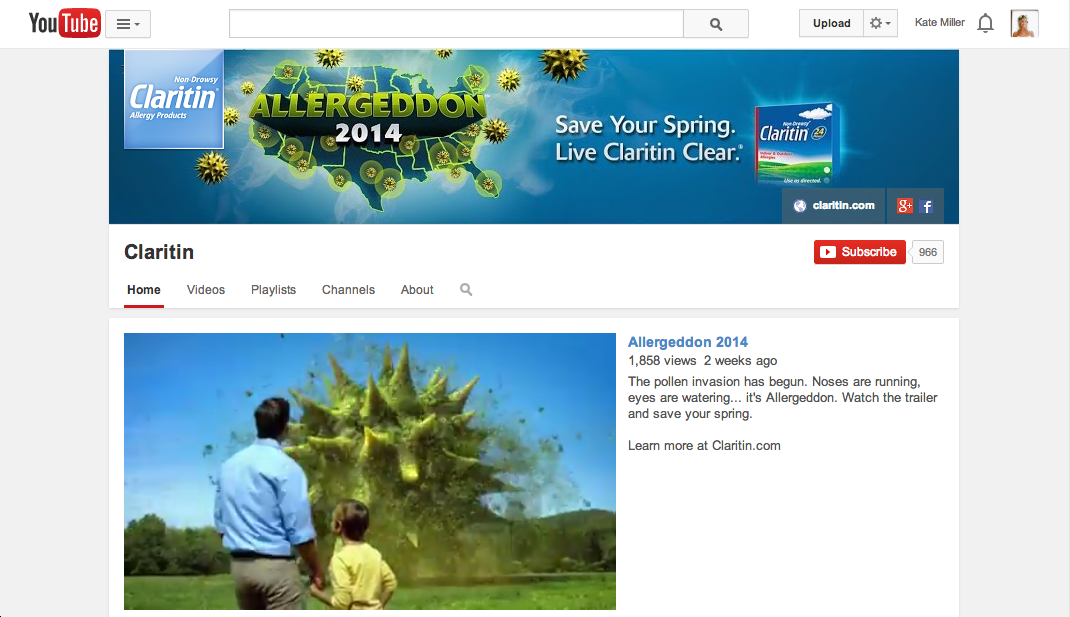Image resolution: width=1070 pixels, height=617 pixels.
Task: Click the Claritin channel logo icon
Action: click(174, 100)
